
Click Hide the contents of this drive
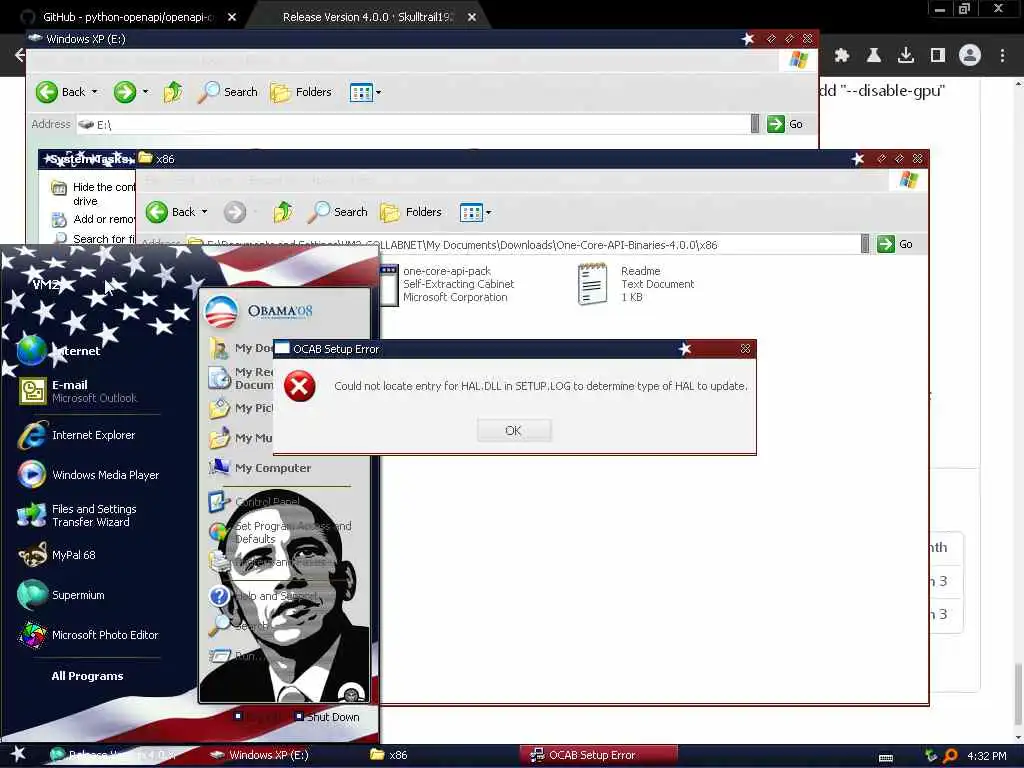(93, 194)
